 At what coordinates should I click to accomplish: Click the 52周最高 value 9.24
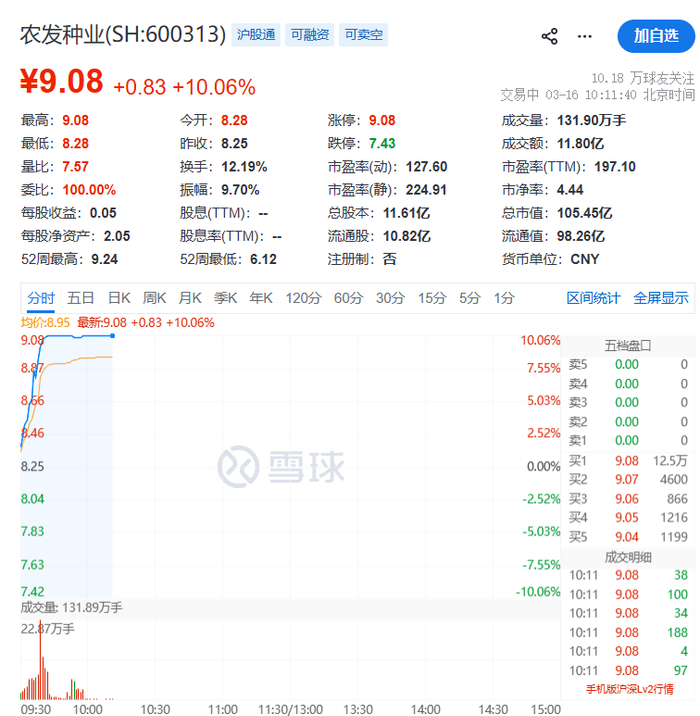pos(105,259)
